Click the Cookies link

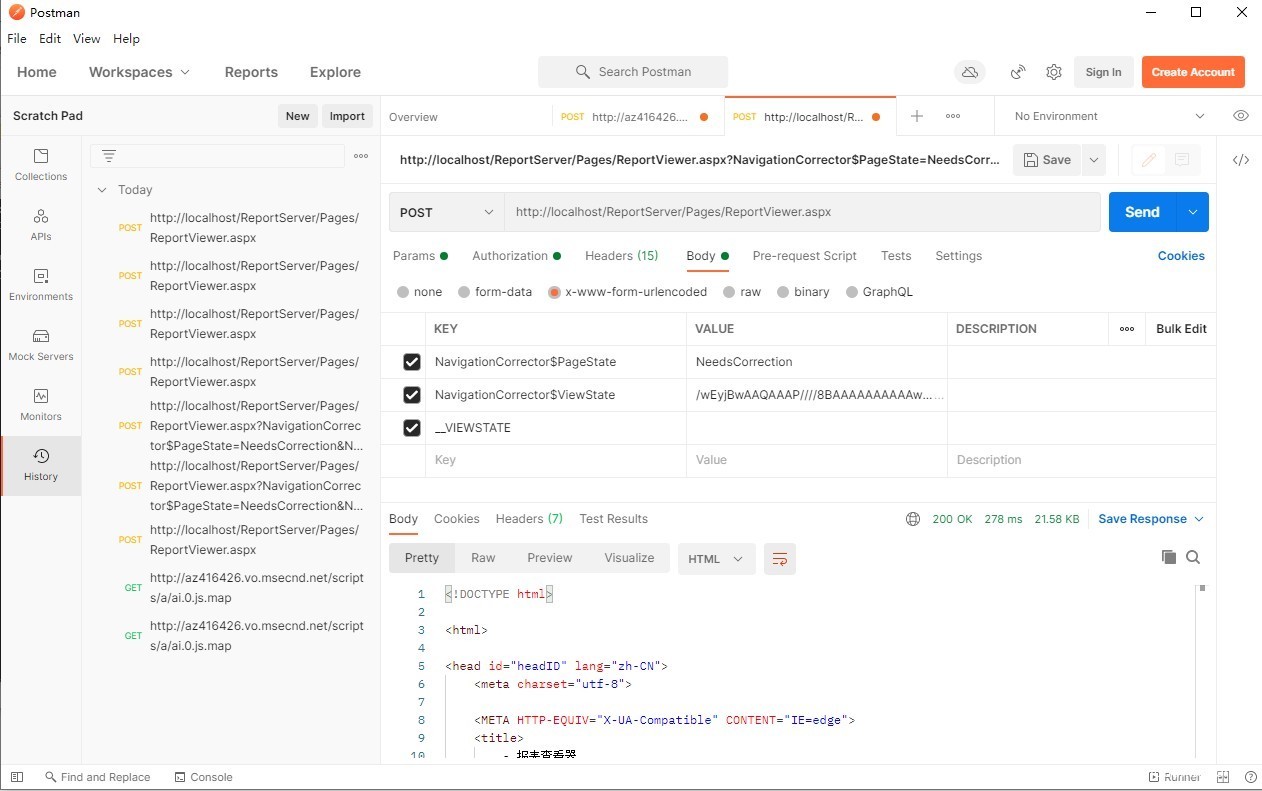tap(1180, 256)
